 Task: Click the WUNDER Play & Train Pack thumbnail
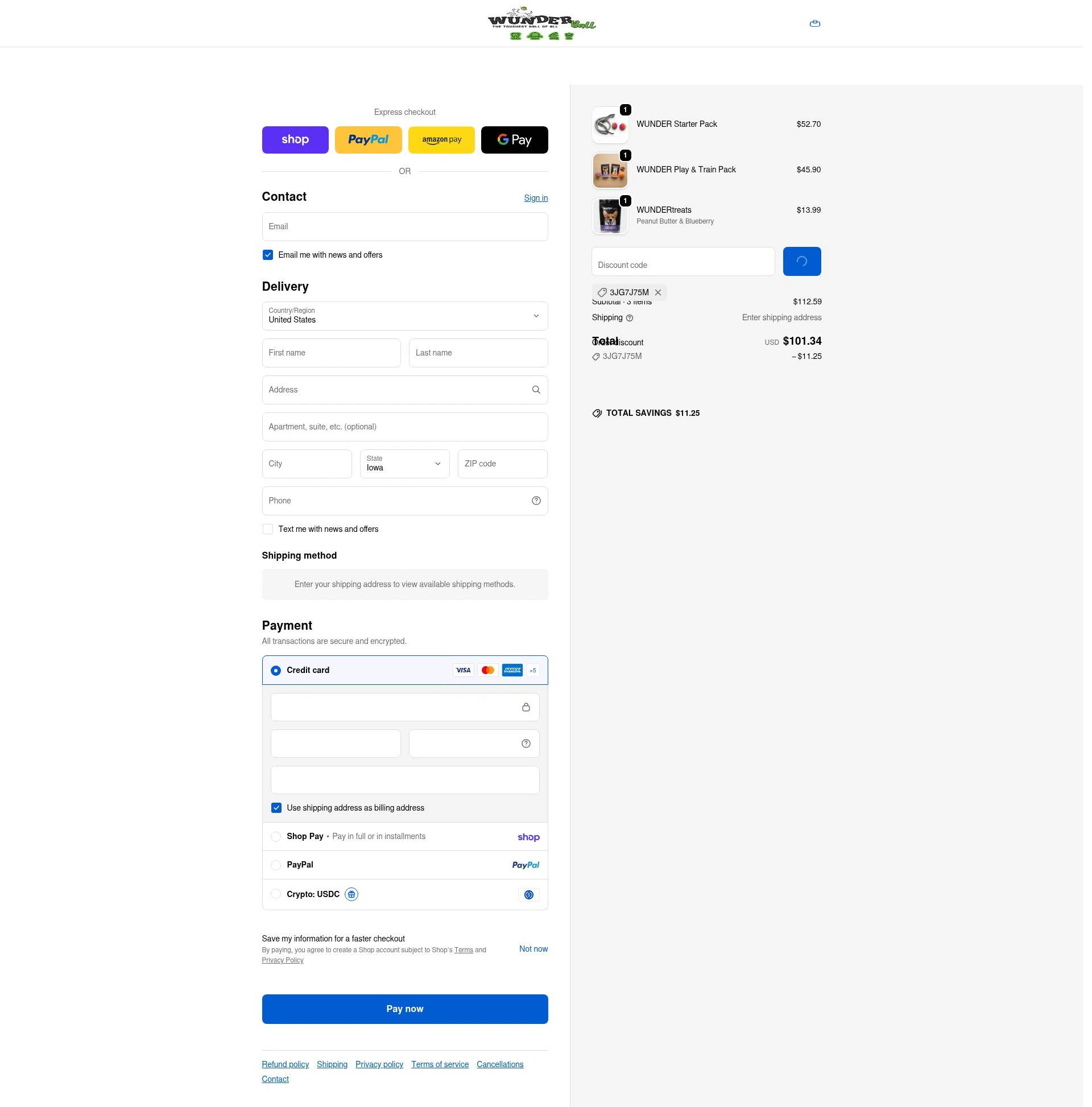pyautogui.click(x=610, y=171)
